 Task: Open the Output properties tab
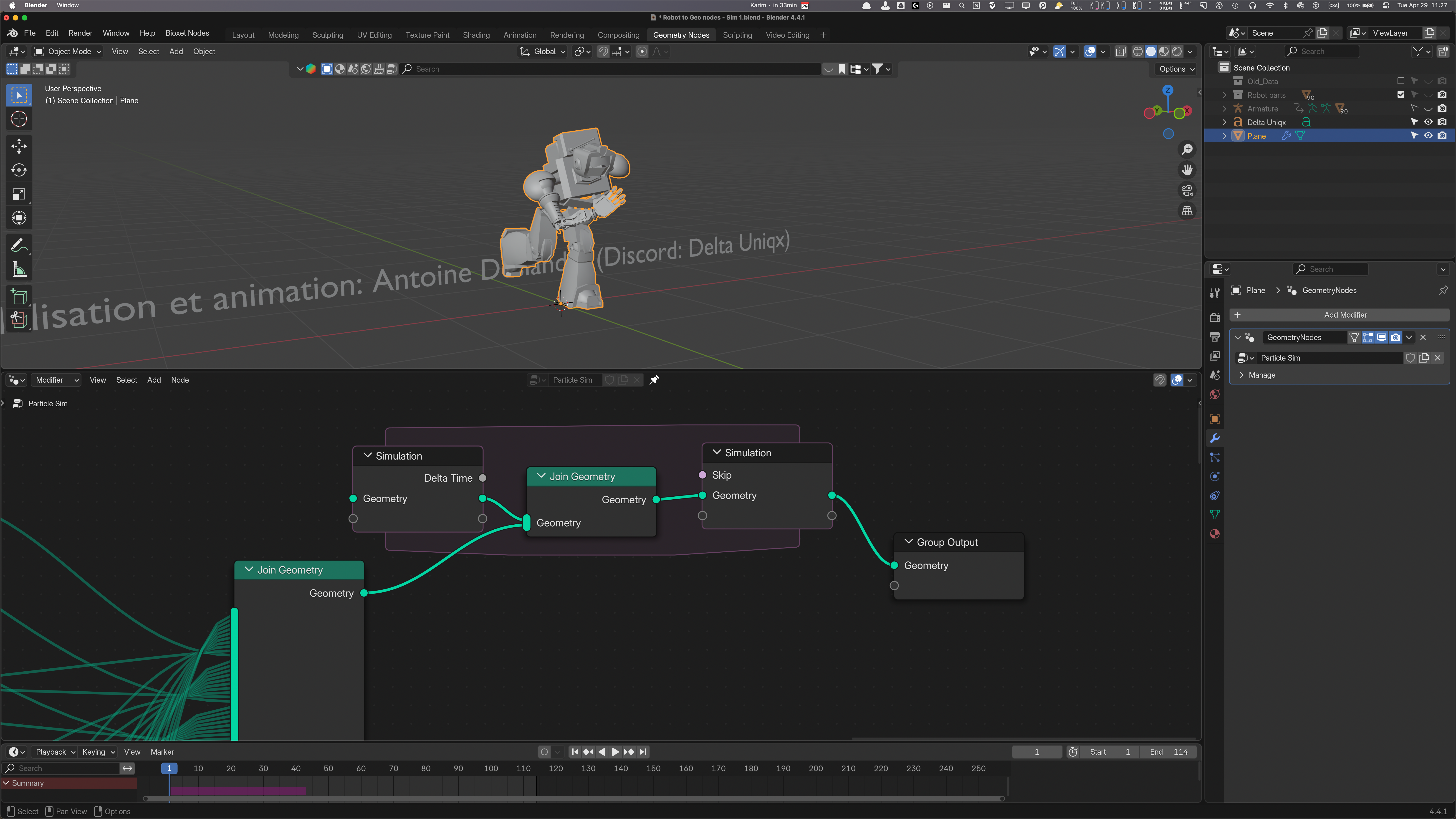coord(1215,337)
